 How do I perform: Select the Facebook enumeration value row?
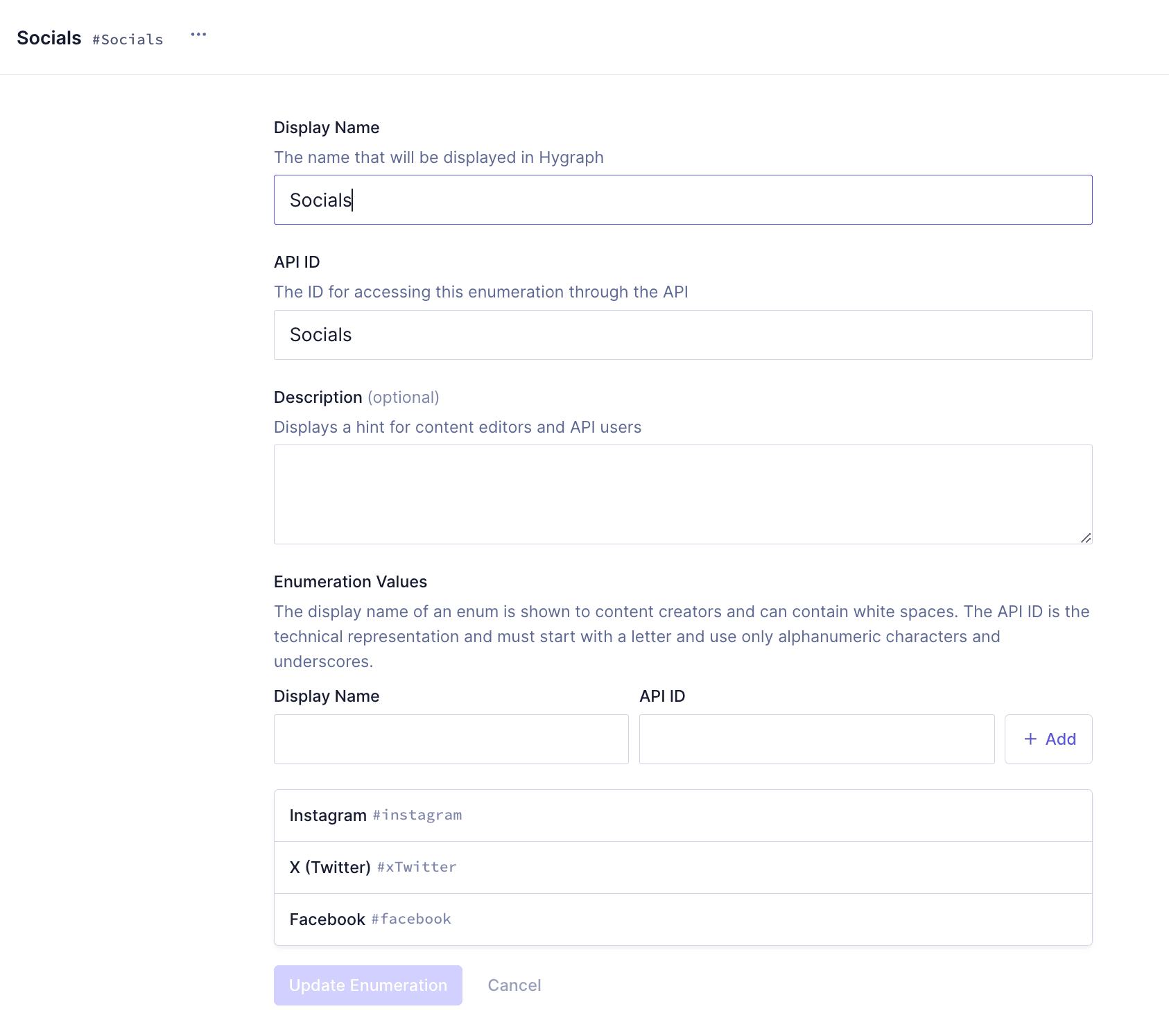pyautogui.click(x=682, y=920)
